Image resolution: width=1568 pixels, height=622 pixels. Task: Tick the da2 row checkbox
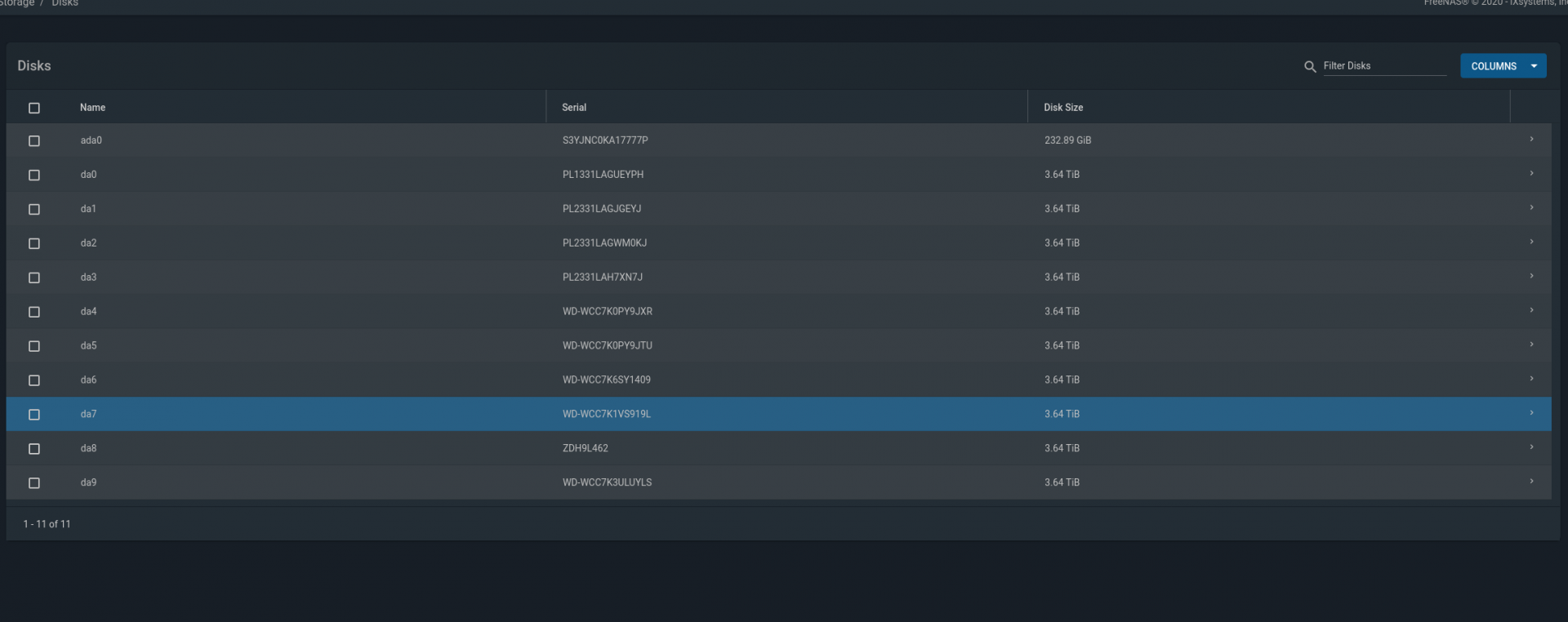pos(34,244)
